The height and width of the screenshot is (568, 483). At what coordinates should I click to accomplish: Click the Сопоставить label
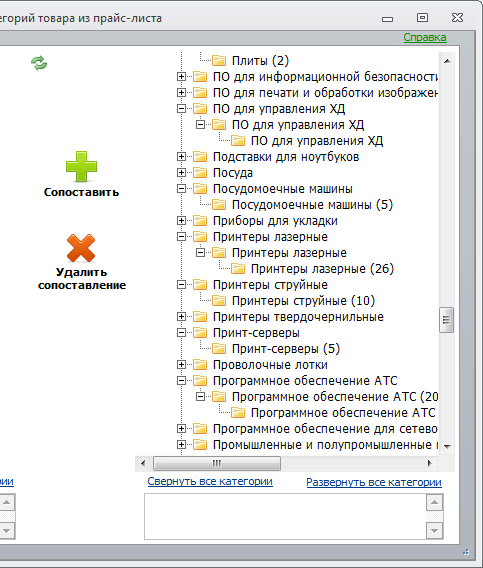click(x=82, y=192)
